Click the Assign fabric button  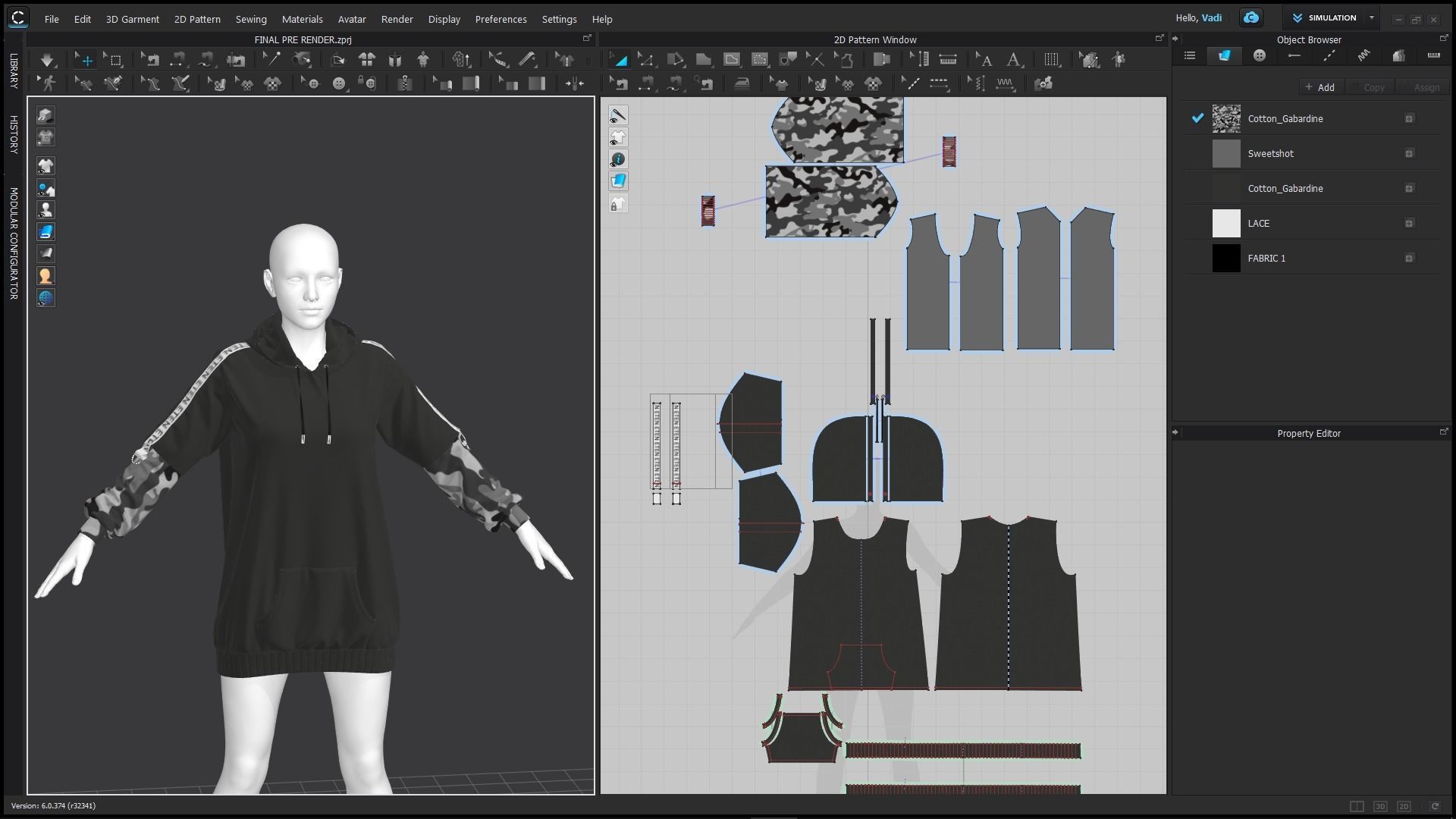coord(1421,87)
